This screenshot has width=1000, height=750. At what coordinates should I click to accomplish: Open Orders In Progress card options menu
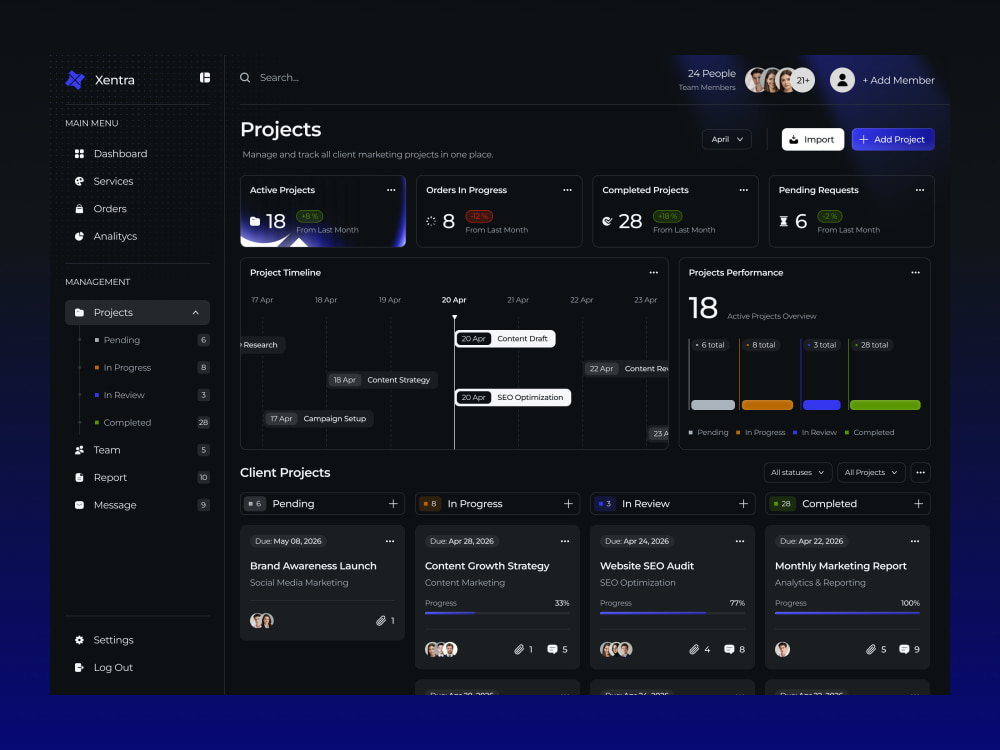point(567,190)
